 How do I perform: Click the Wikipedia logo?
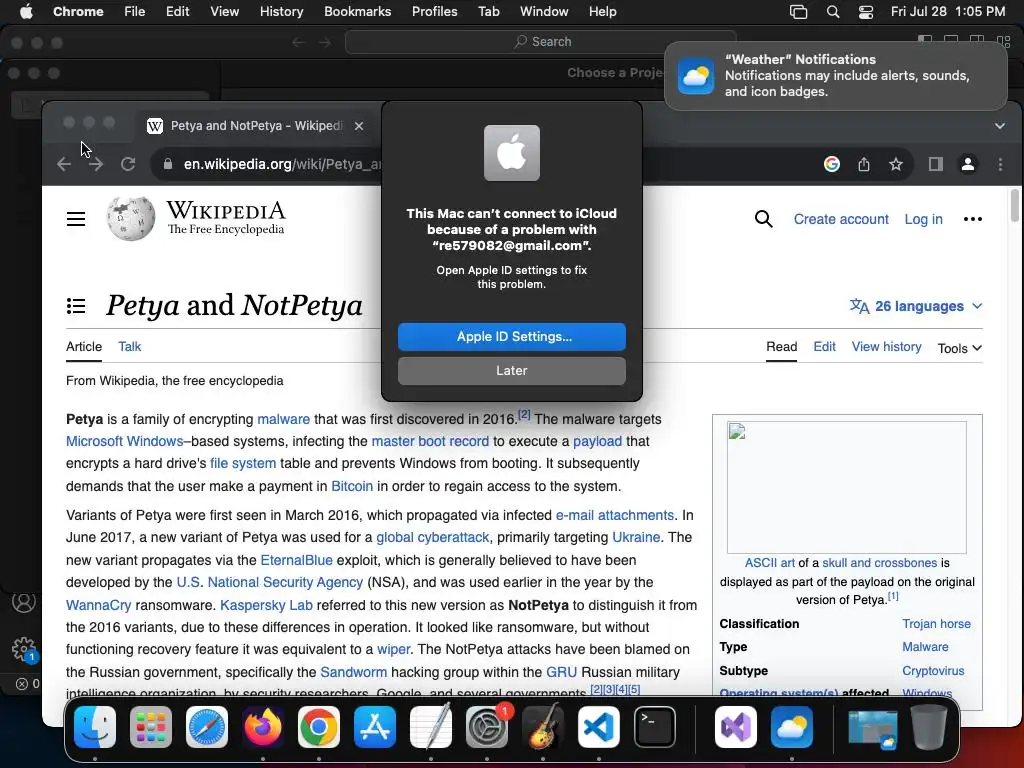coord(196,218)
